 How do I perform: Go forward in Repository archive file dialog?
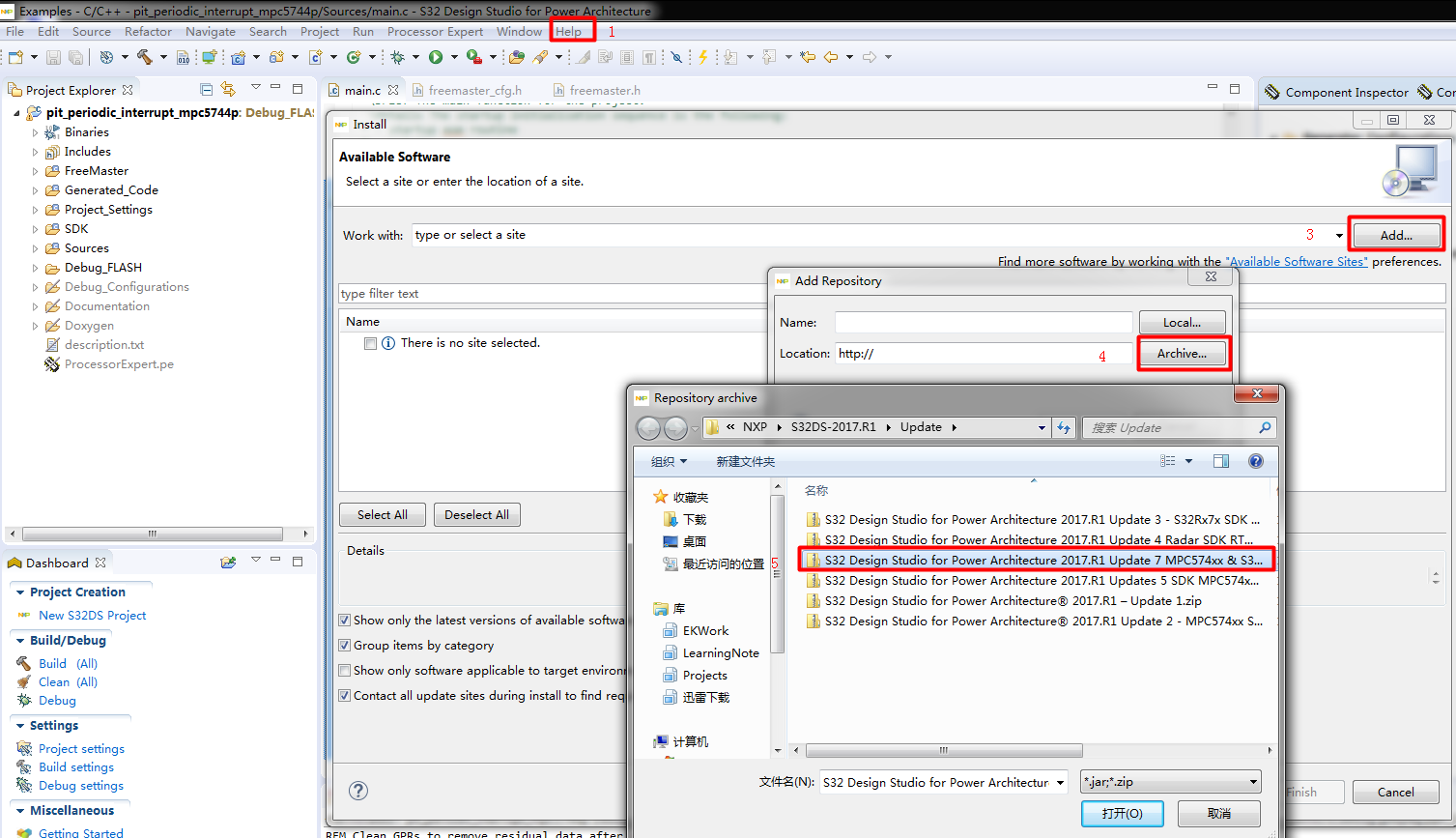(675, 427)
